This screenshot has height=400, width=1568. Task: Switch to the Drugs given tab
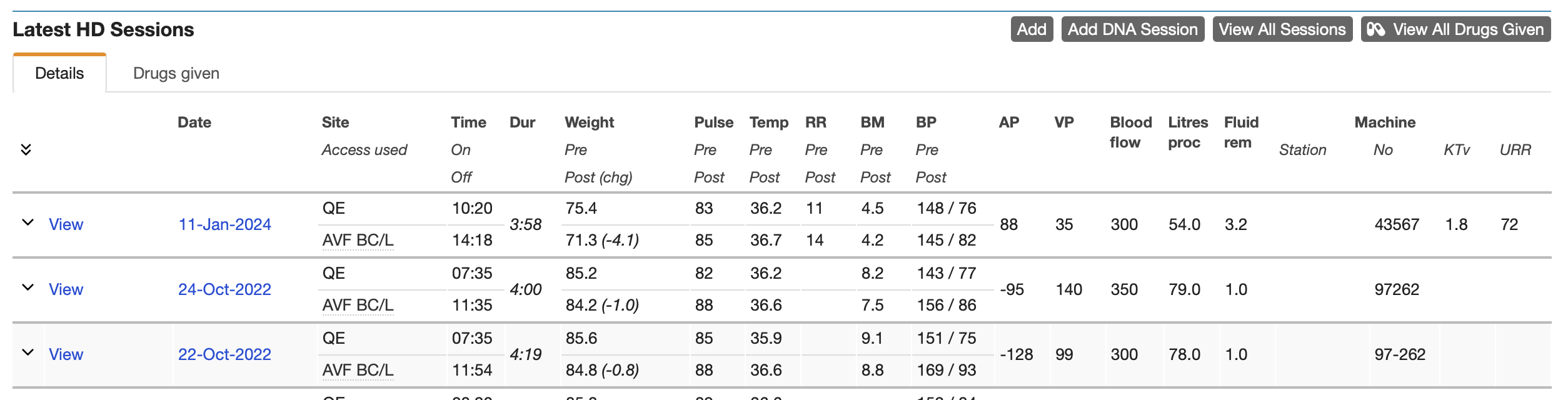[x=176, y=73]
